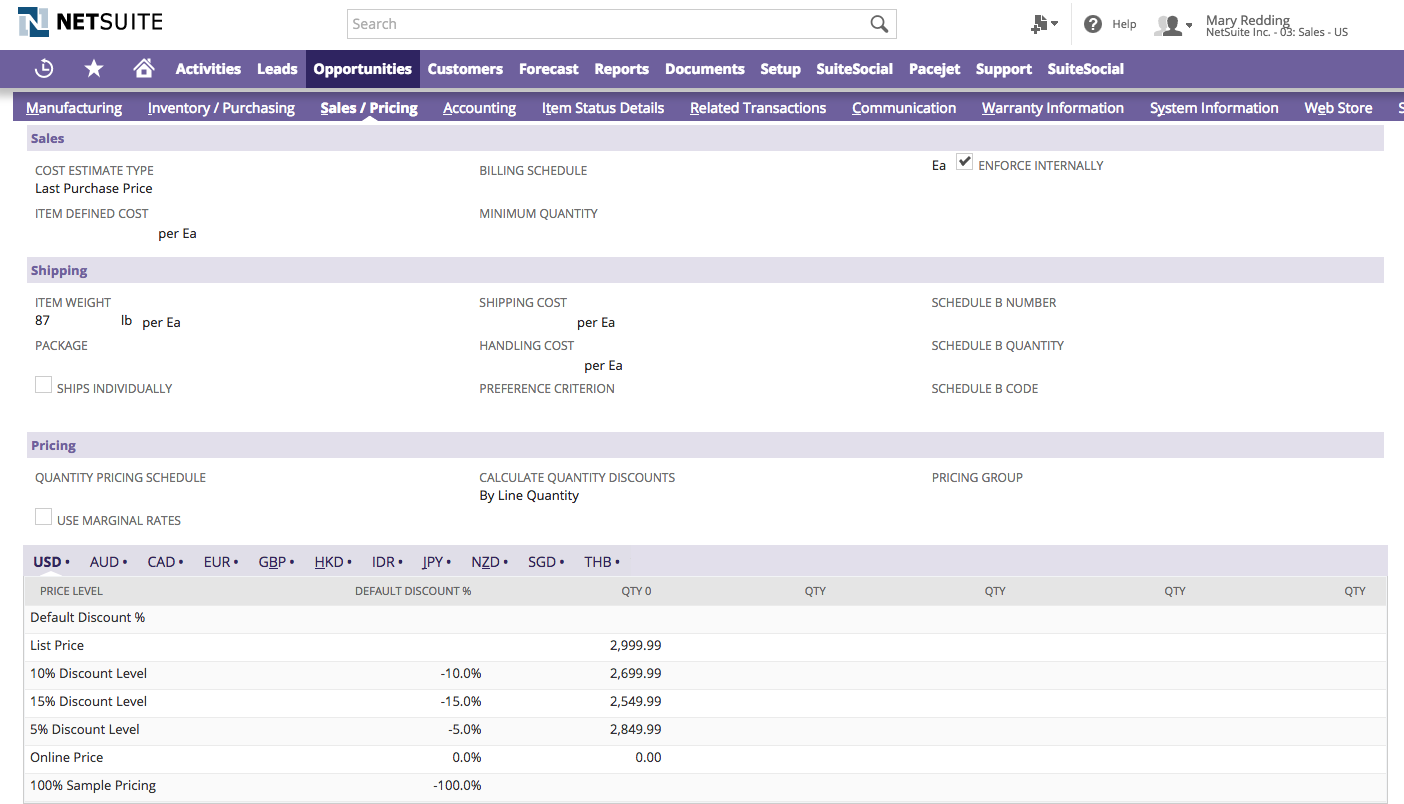Image resolution: width=1404 pixels, height=804 pixels.
Task: Uncheck the Enforce Internally checkbox
Action: [963, 161]
